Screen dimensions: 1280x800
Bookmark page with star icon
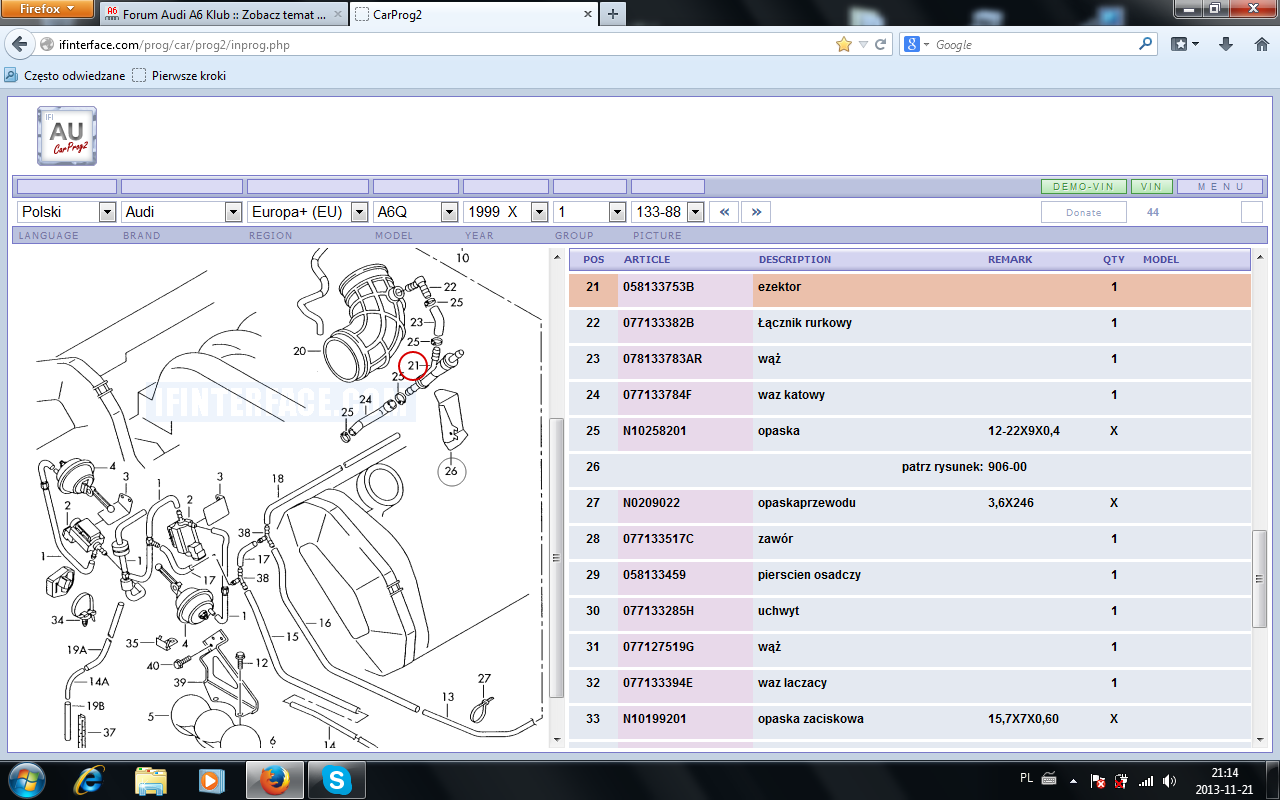843,45
